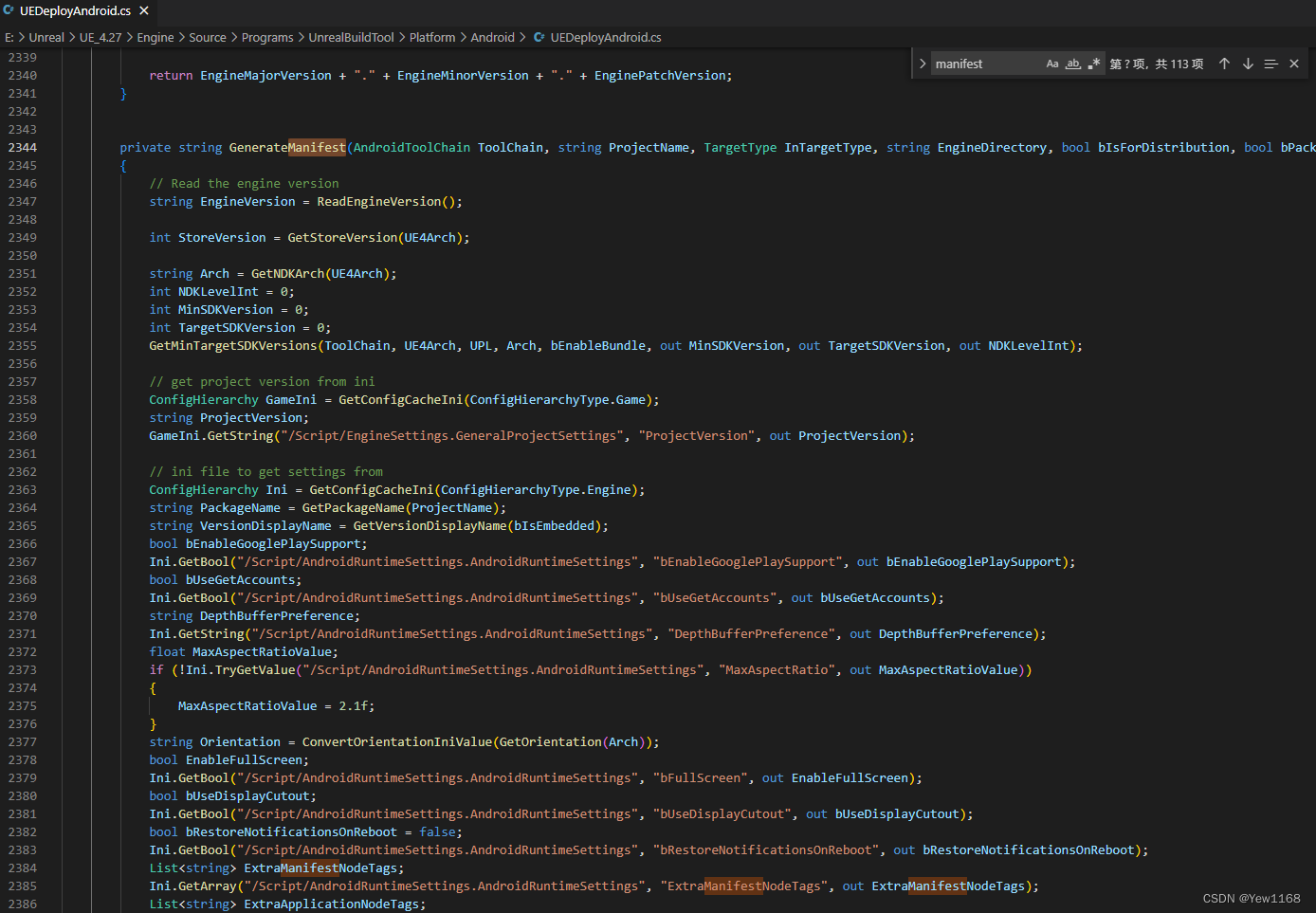Toggle Find in Selection icon
Viewport: 1316px width, 913px height.
point(1270,64)
